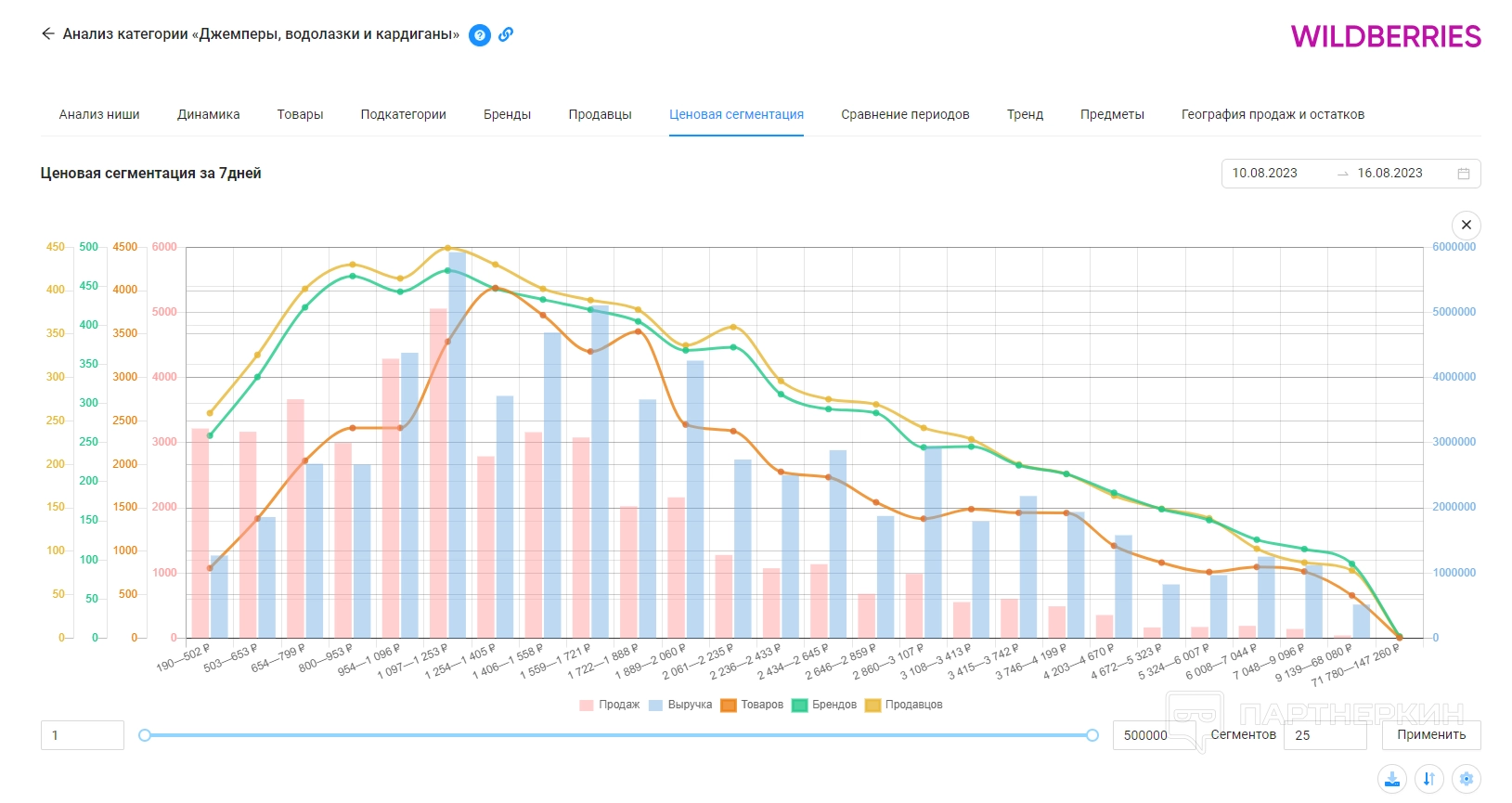This screenshot has width=1512, height=803.
Task: Open the start date 10.08.2023 picker
Action: pos(1264,174)
